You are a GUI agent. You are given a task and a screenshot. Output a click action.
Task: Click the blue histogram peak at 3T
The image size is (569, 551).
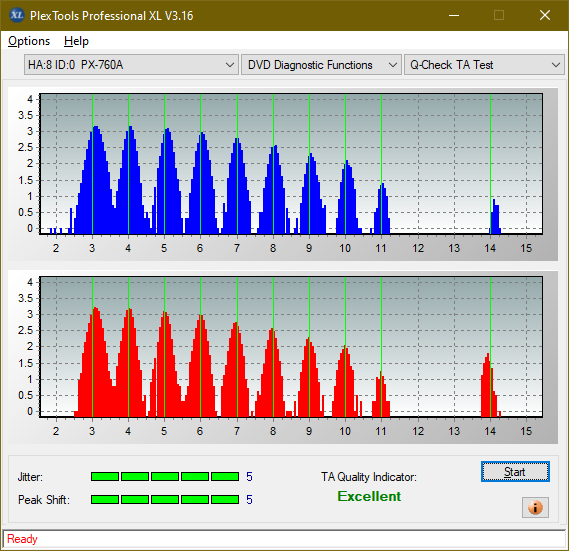(x=95, y=180)
